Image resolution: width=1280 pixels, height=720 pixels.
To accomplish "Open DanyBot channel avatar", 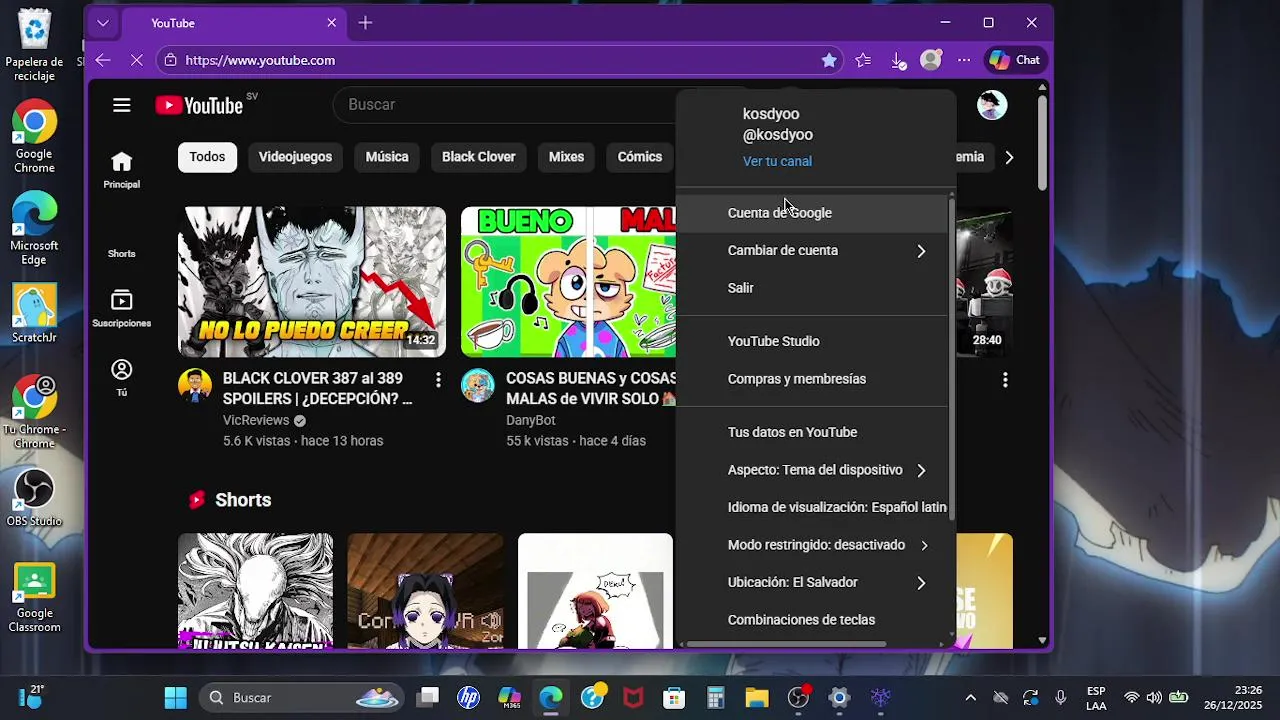I will [x=478, y=385].
